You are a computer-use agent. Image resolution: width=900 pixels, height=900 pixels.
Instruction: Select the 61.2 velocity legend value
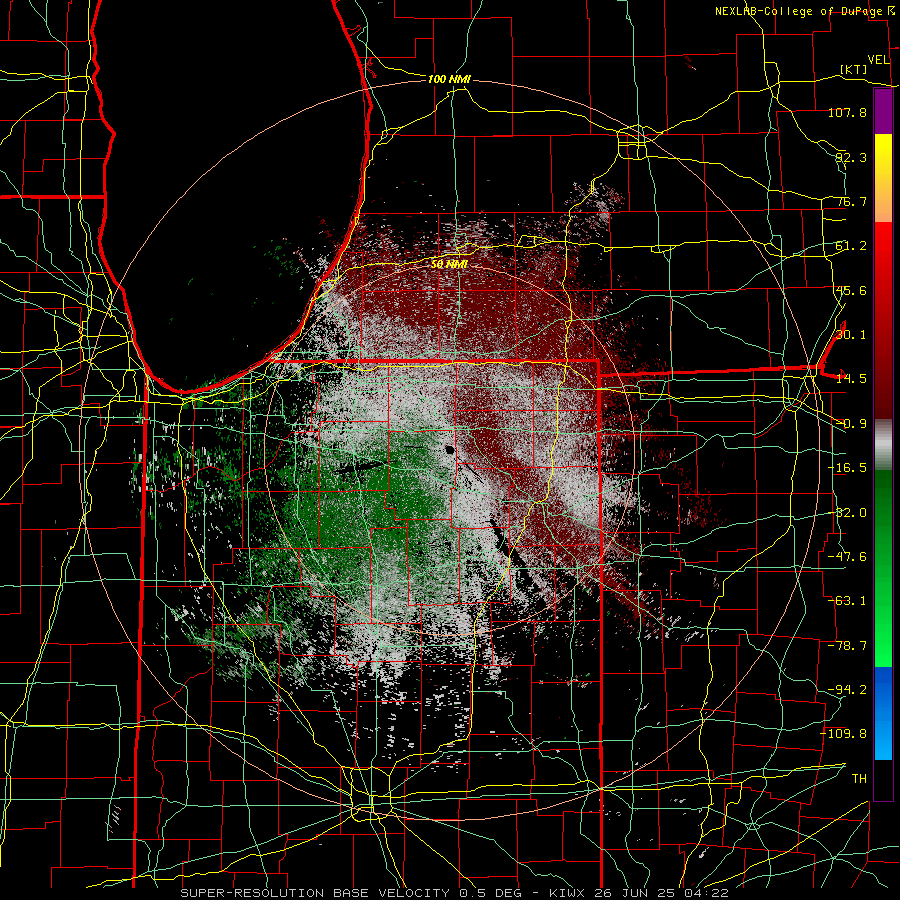851,246
